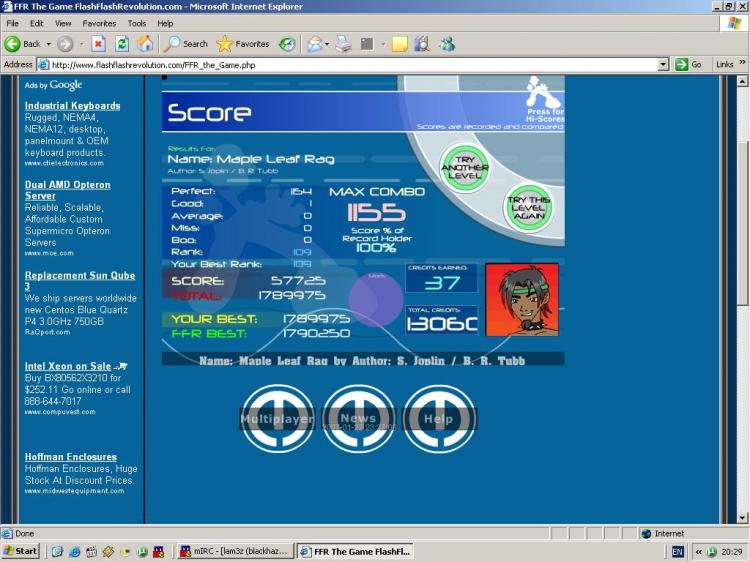Click the Multiplayer round button
750x562 pixels.
click(277, 418)
